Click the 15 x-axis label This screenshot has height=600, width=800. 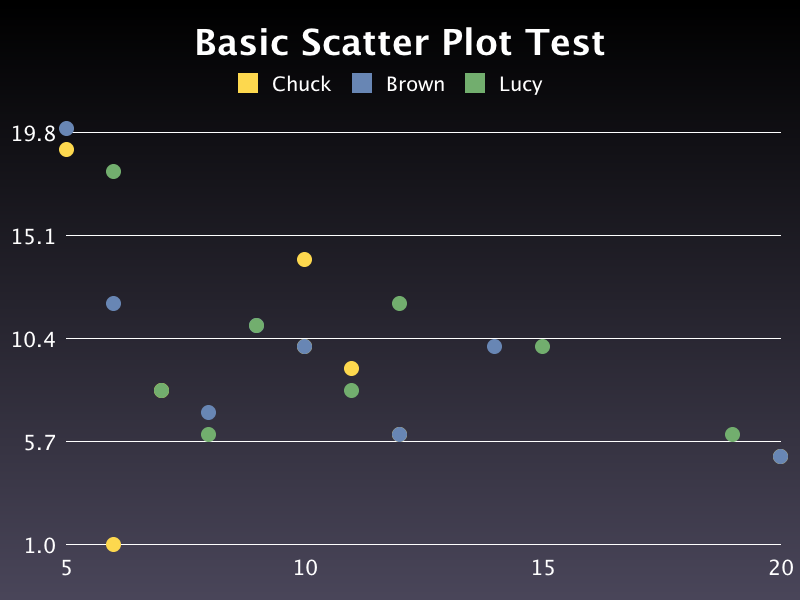[x=542, y=568]
